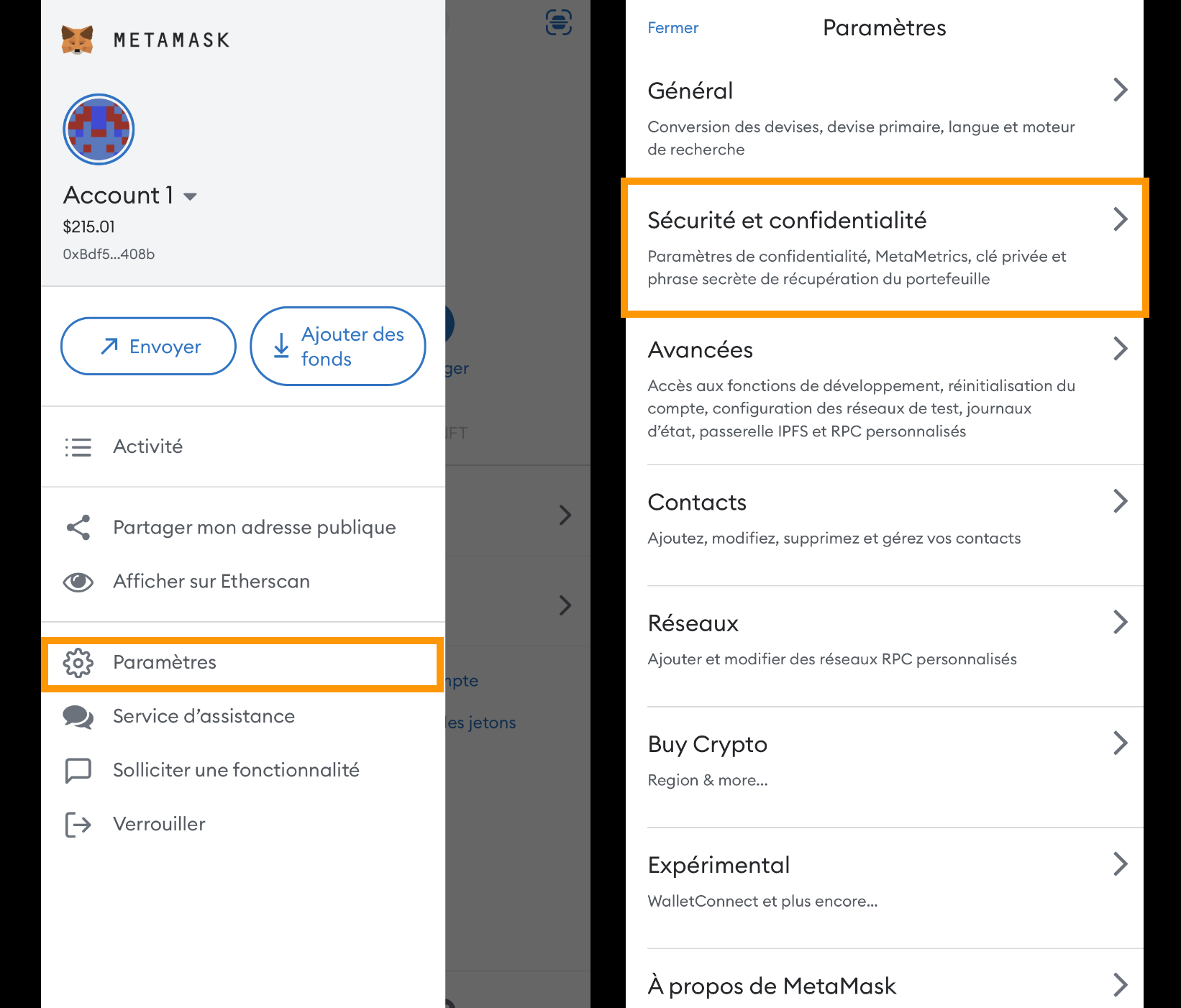Click the share icon next to Partager mon adresse publique
1181x1008 pixels.
[x=78, y=527]
